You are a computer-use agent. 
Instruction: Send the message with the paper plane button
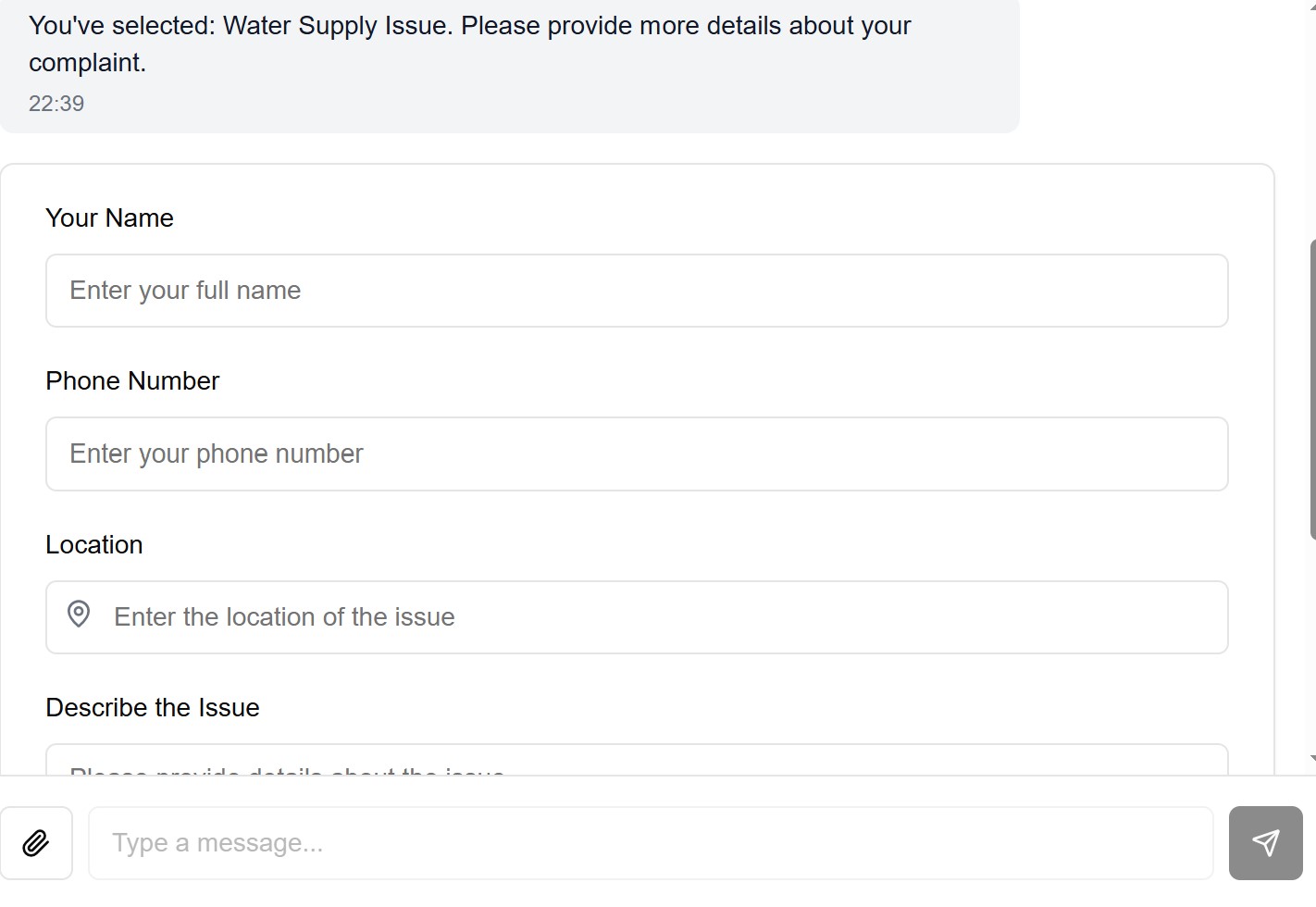pos(1265,843)
